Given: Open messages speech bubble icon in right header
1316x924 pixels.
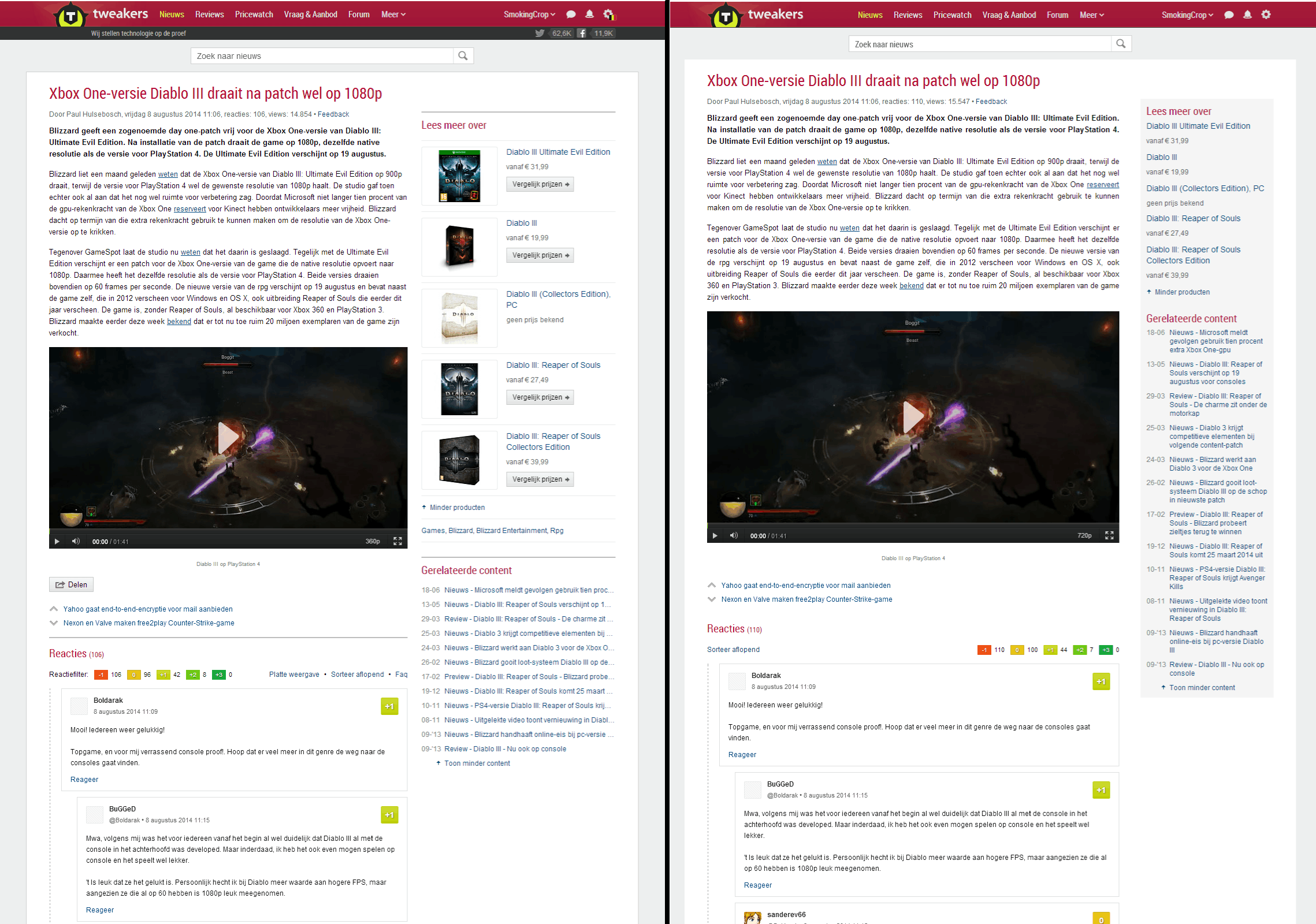Looking at the screenshot, I should tap(1229, 15).
